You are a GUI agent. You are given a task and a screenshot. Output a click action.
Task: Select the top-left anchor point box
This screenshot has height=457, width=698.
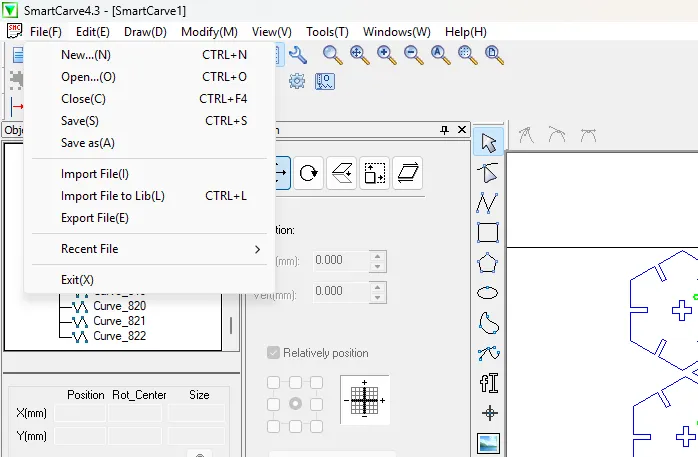[x=273, y=382]
